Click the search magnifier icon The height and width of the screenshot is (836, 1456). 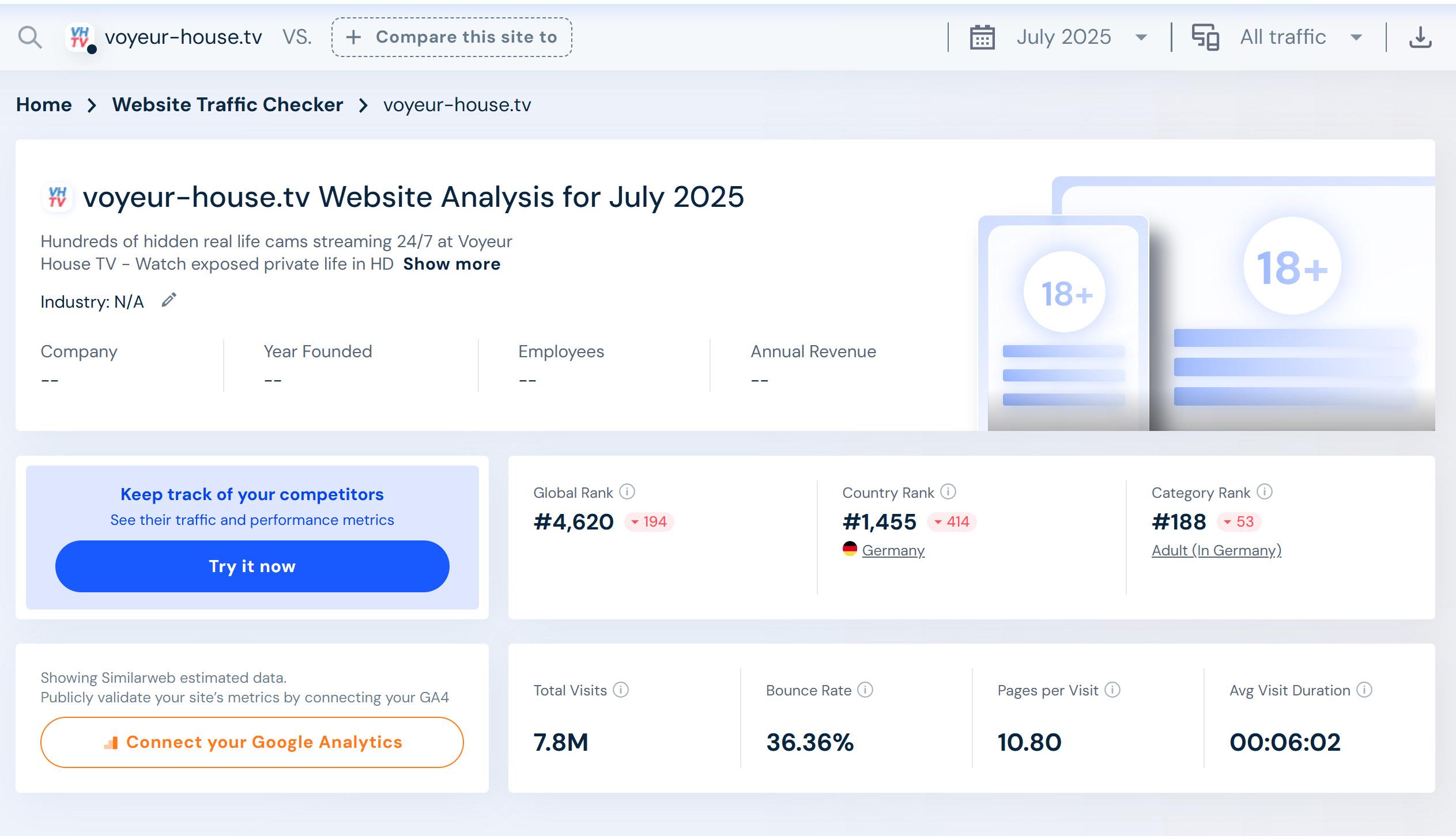[x=29, y=37]
